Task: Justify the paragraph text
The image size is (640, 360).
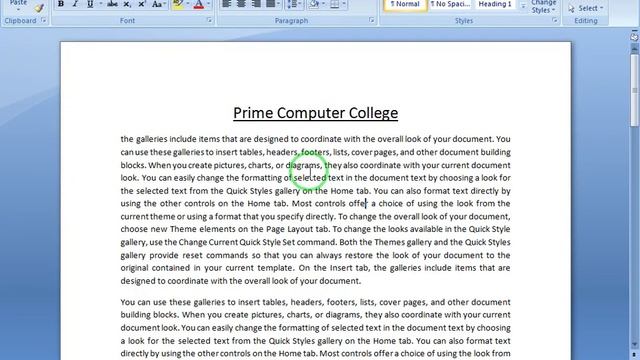Action: (x=271, y=4)
